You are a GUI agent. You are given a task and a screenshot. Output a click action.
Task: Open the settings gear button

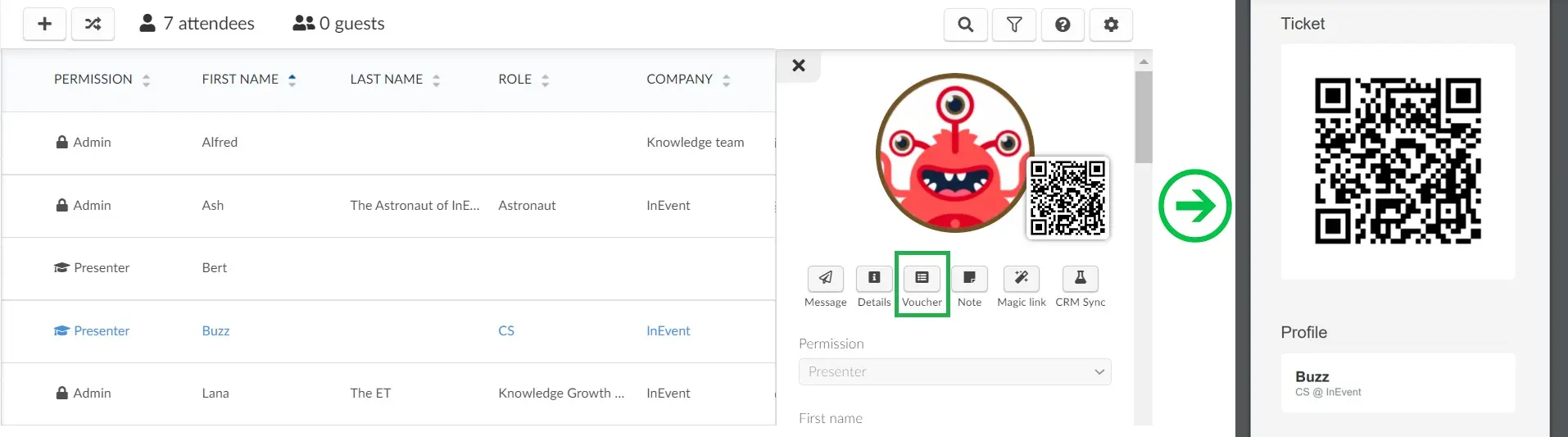click(1111, 25)
